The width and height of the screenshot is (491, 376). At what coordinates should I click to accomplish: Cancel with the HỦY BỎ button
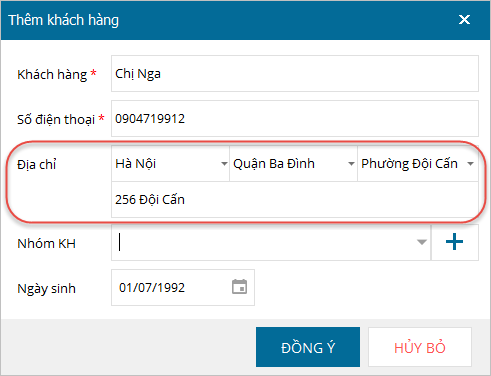tap(420, 347)
